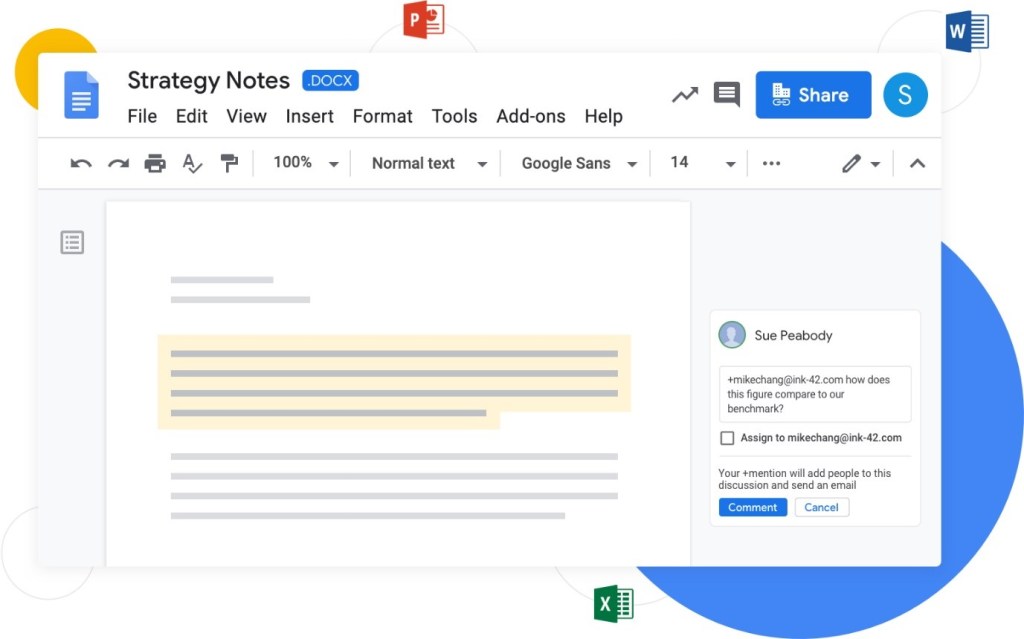The width and height of the screenshot is (1024, 639).
Task: Print the document with printer icon
Action: point(155,163)
